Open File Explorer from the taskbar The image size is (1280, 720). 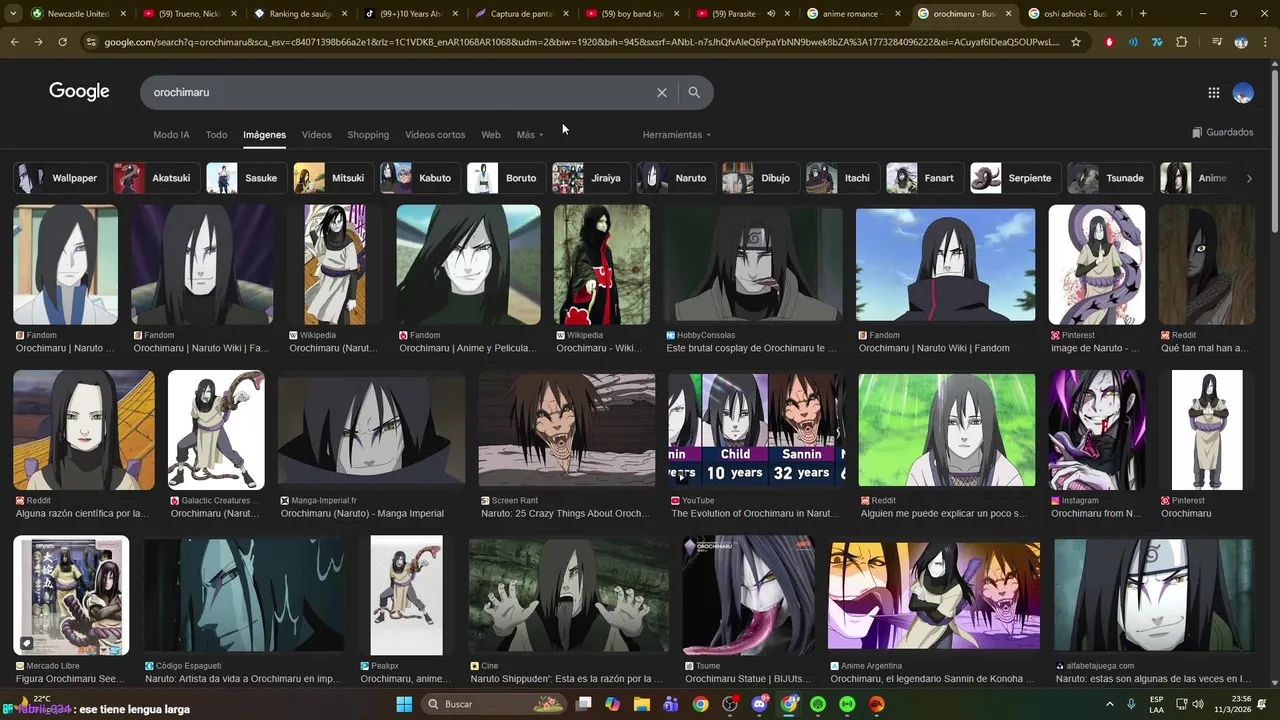coord(642,704)
